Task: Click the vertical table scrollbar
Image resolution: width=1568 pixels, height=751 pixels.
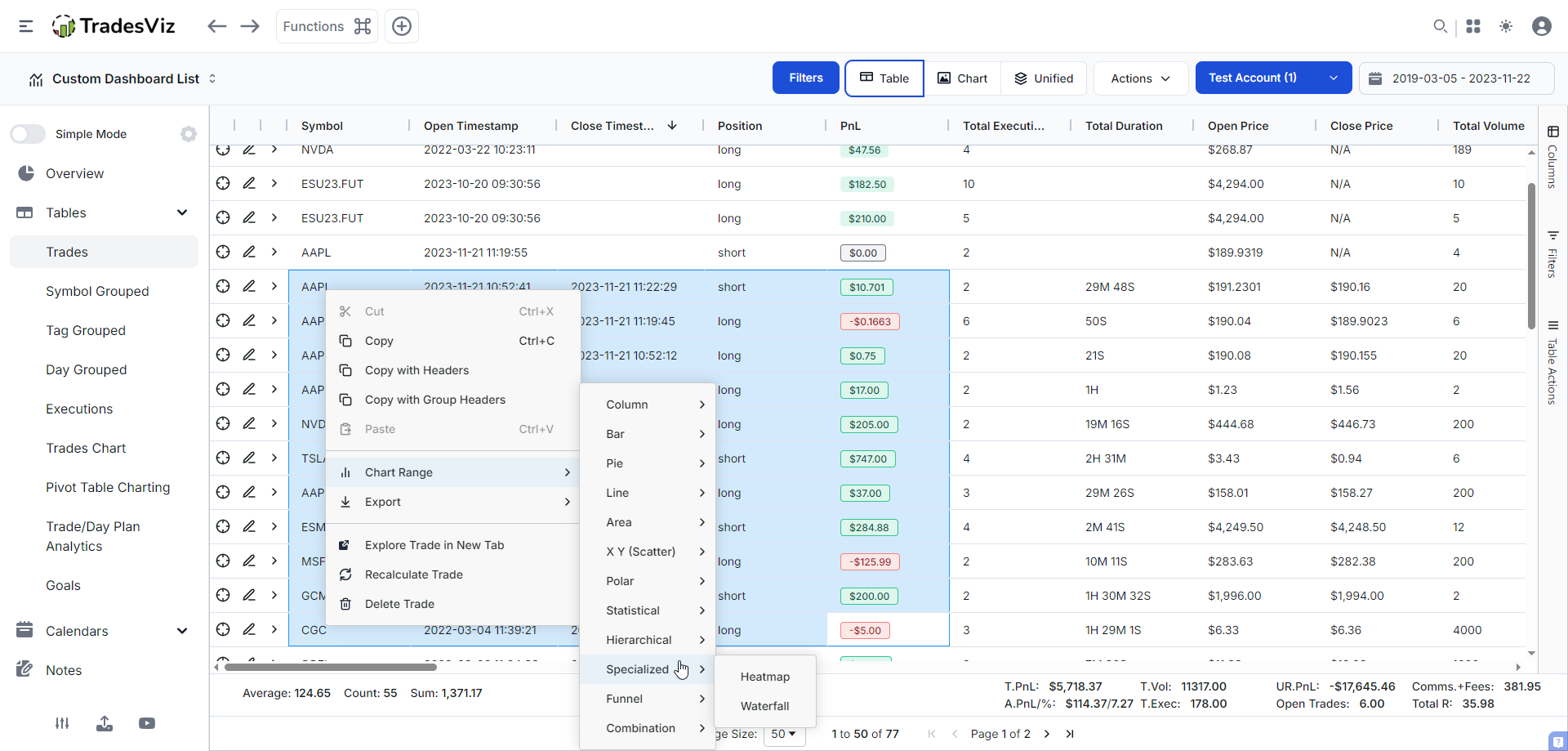Action: click(1531, 255)
